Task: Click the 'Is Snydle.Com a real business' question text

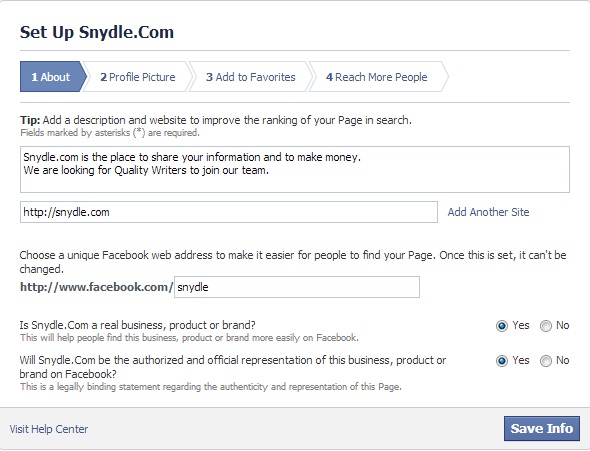Action: click(138, 325)
